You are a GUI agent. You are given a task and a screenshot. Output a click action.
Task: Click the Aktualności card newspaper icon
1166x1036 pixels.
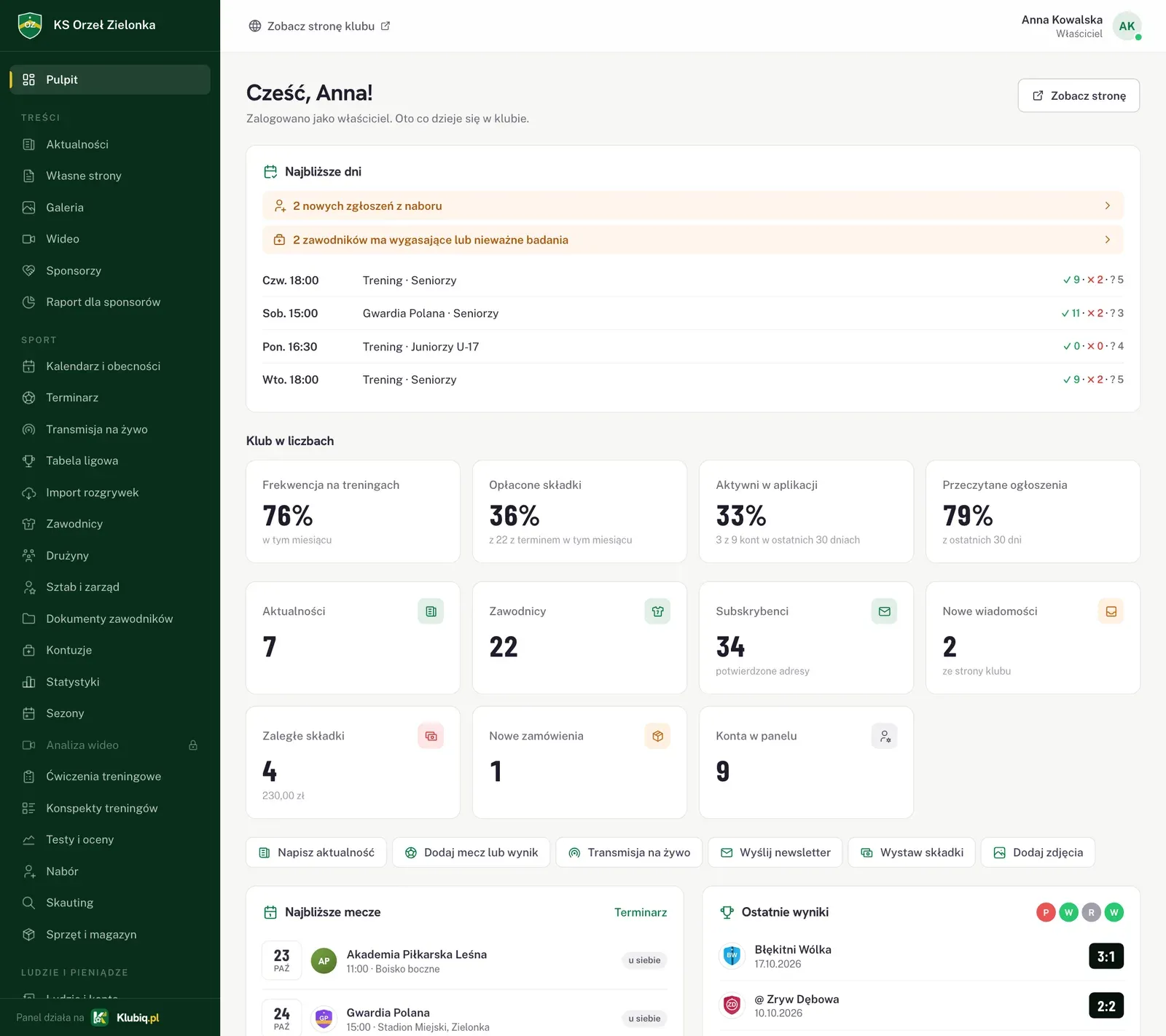(431, 611)
